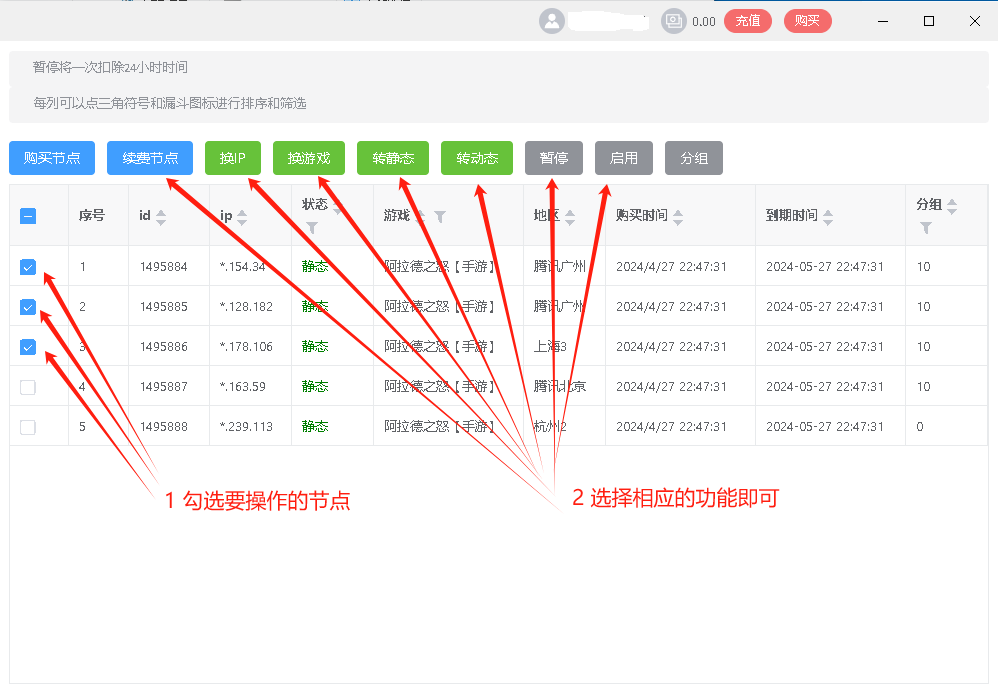998x684 pixels.
Task: Click filter funnel icon in 状态 column
Action: [x=312, y=228]
